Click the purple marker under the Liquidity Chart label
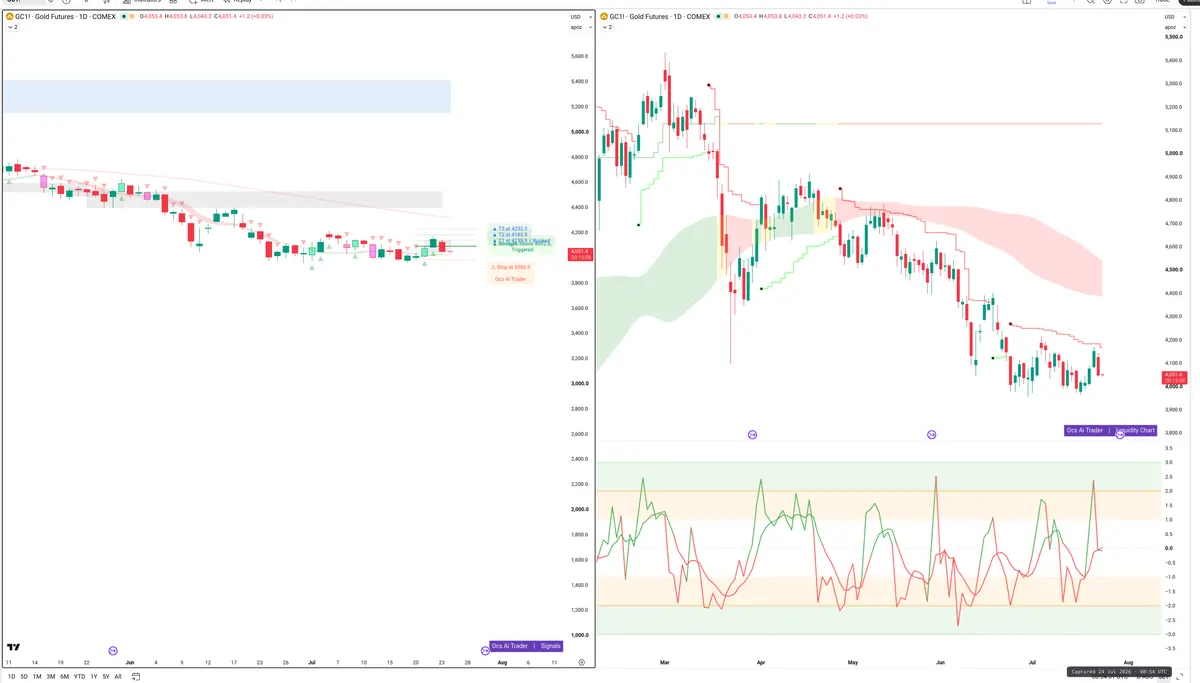Viewport: 1200px width, 683px height. [x=1121, y=434]
